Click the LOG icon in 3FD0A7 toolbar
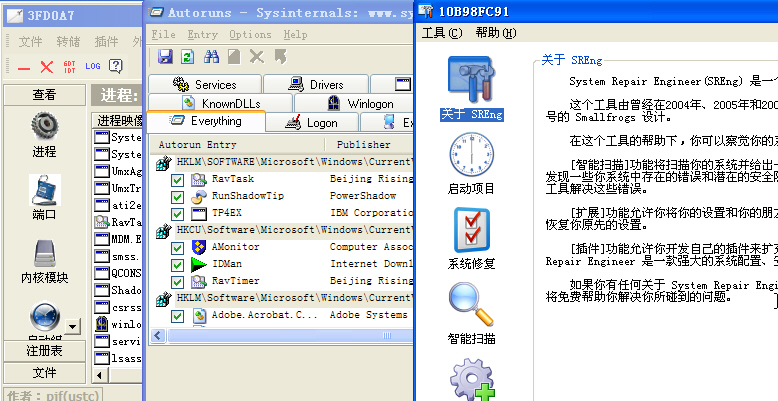The image size is (778, 401). click(x=93, y=66)
